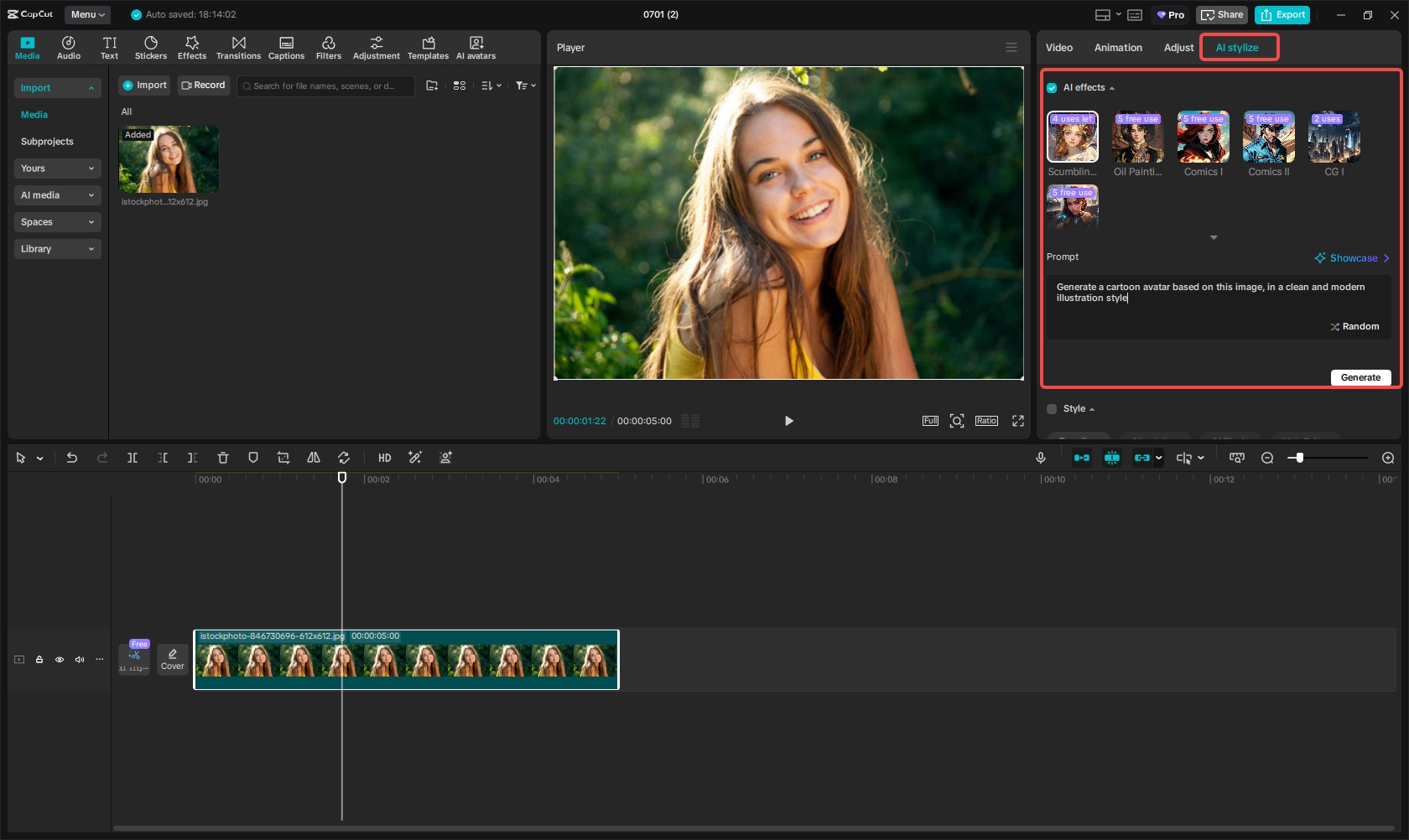Image resolution: width=1409 pixels, height=840 pixels.
Task: Switch to the Animation tab
Action: 1118,48
